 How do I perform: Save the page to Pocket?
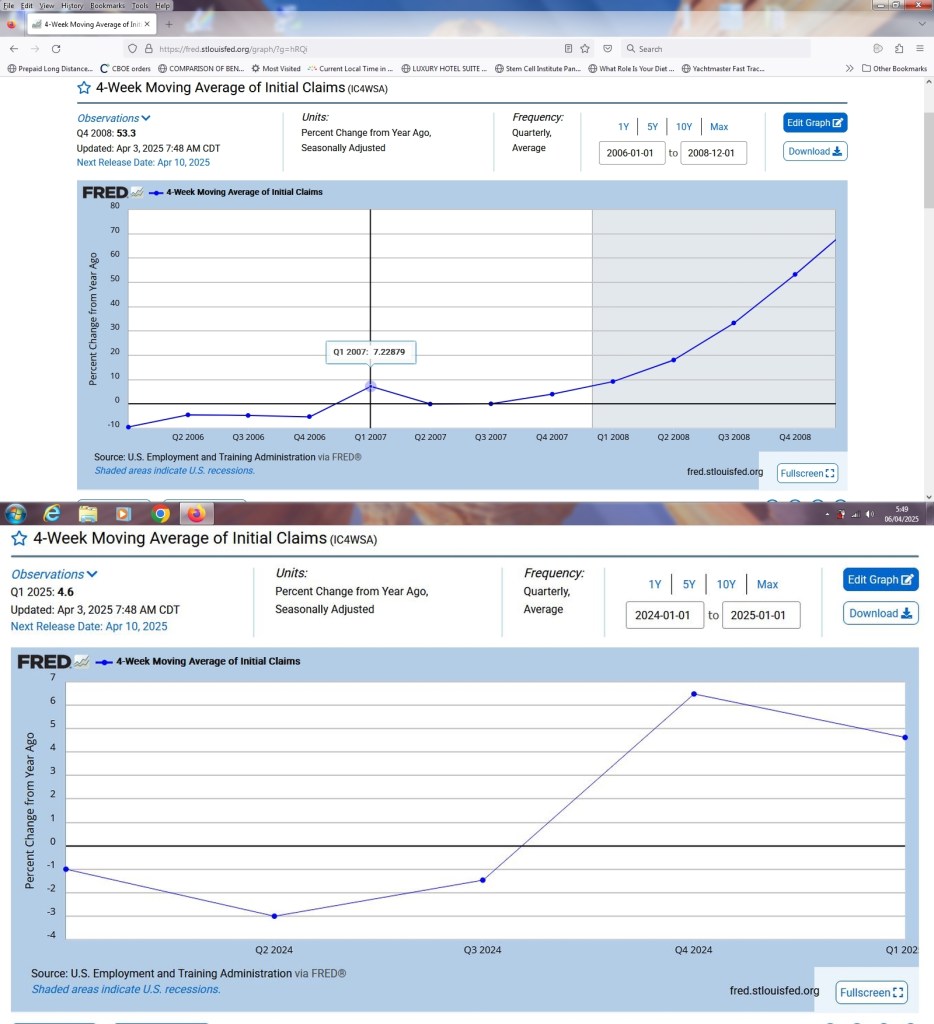click(x=607, y=48)
